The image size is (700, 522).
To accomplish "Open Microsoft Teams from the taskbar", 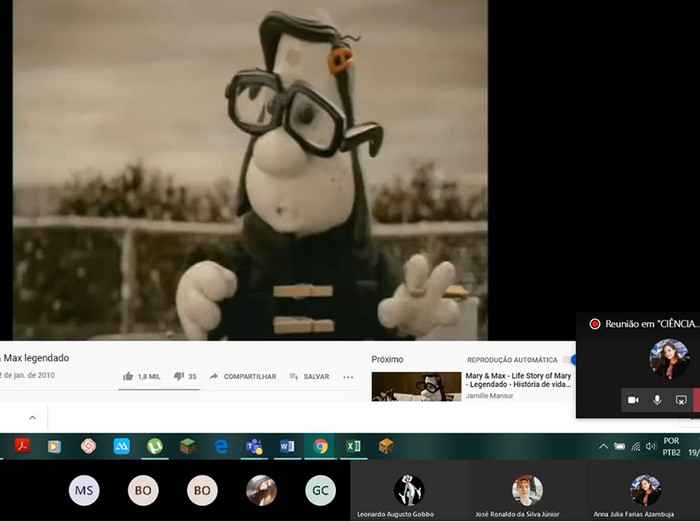I will coord(254,446).
